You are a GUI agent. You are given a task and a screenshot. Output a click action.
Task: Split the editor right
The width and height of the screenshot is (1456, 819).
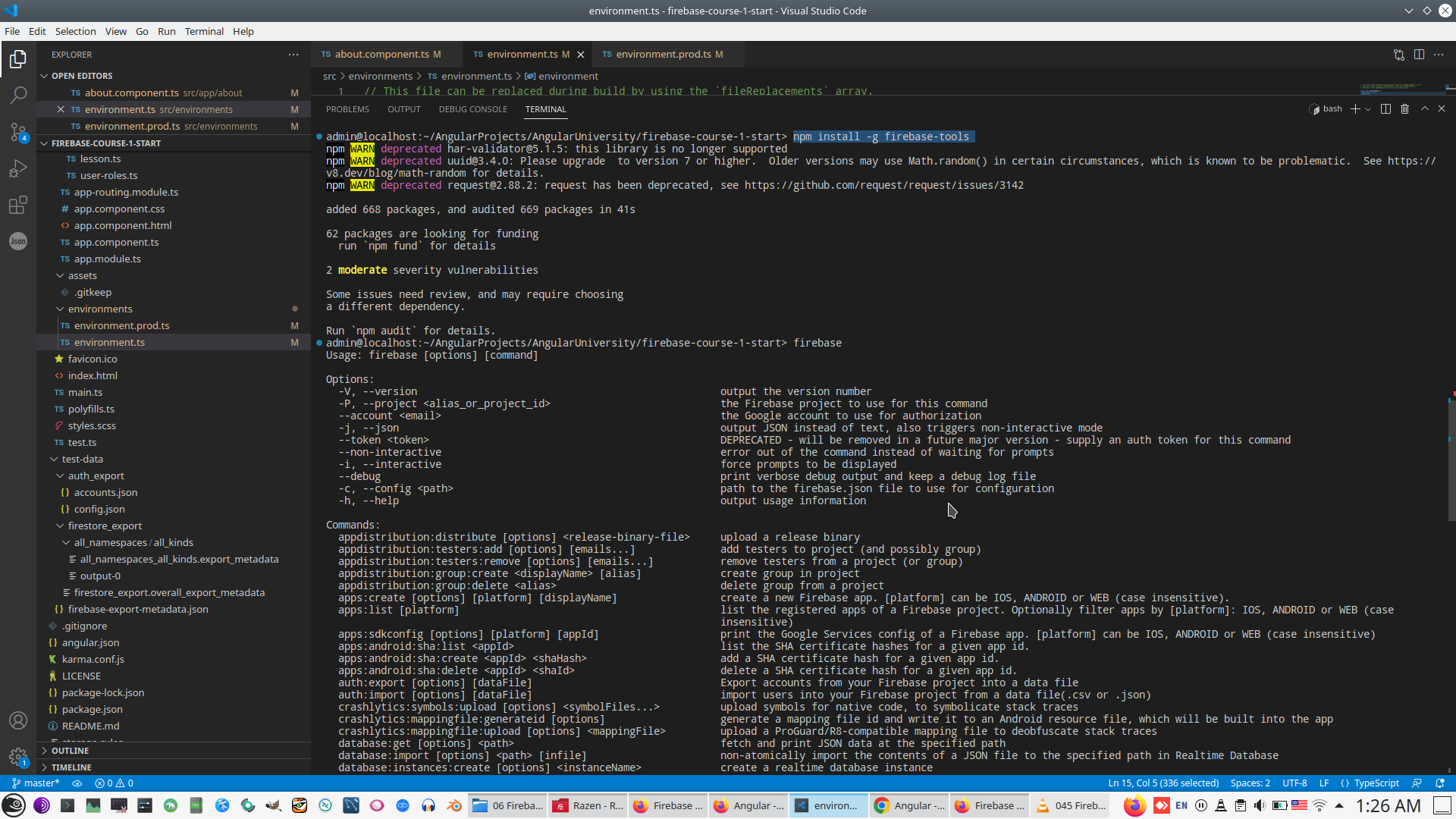click(x=1419, y=55)
